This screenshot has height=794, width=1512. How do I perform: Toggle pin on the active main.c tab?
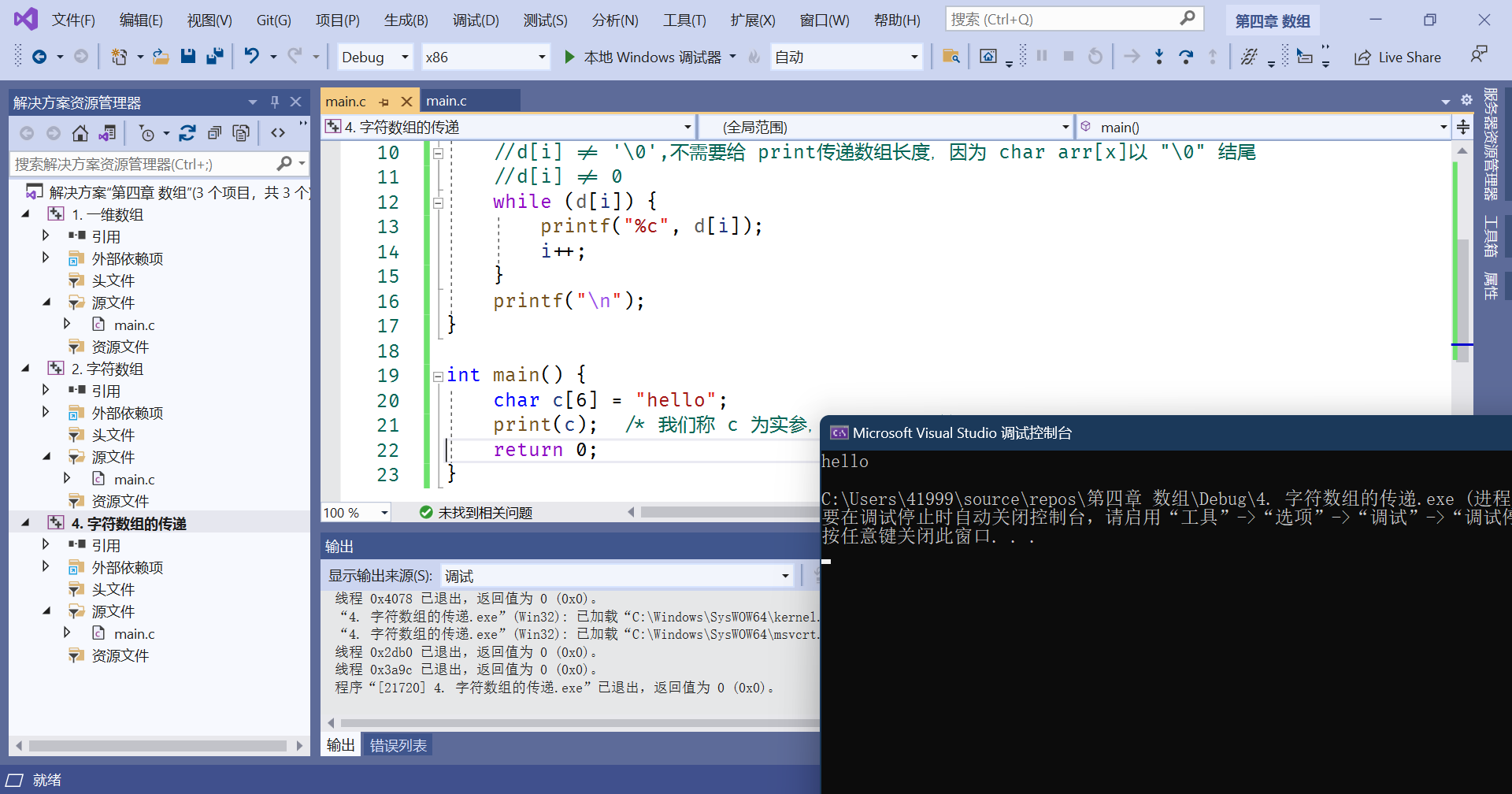384,102
